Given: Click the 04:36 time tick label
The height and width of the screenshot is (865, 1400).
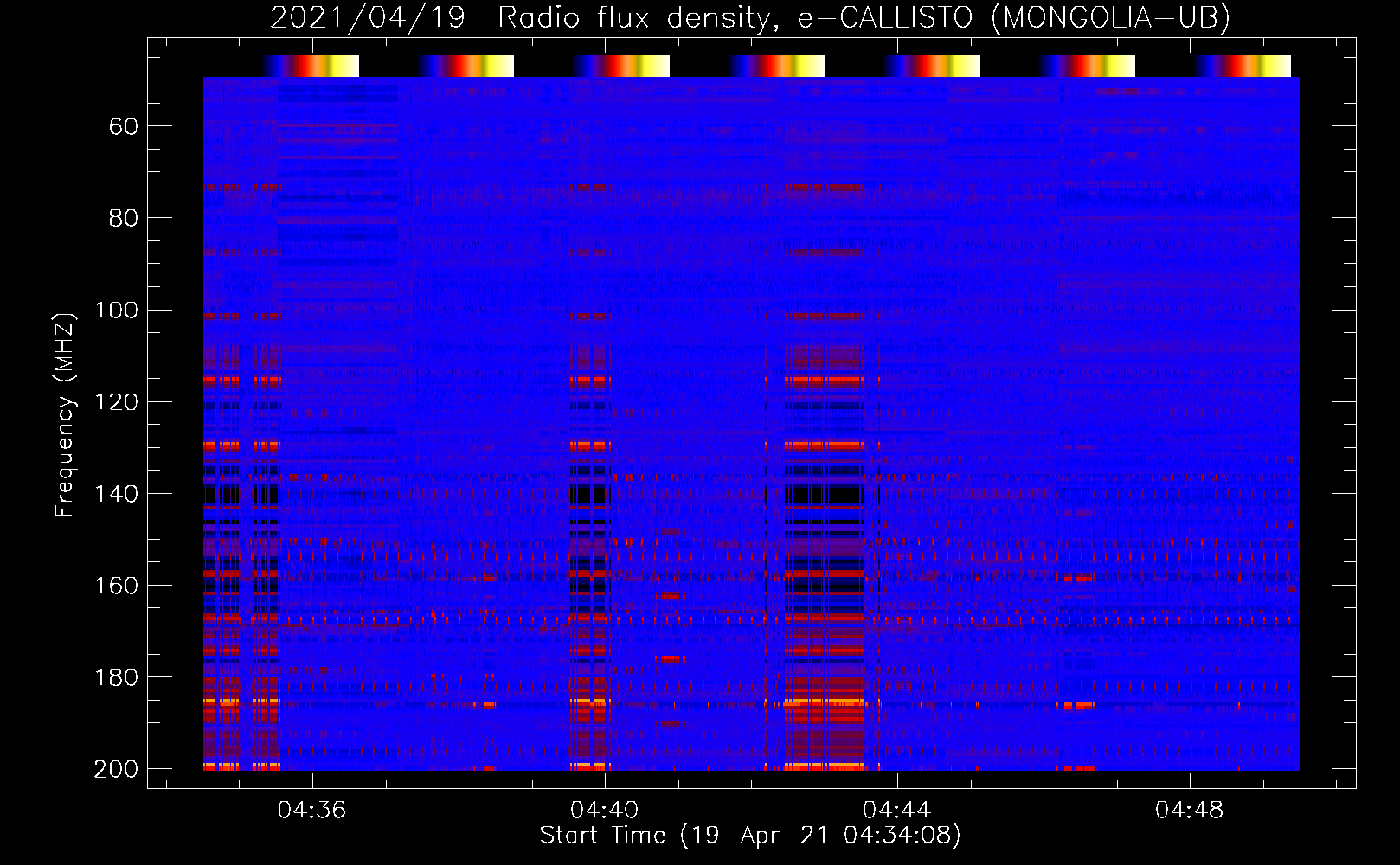Looking at the screenshot, I should coord(311,810).
